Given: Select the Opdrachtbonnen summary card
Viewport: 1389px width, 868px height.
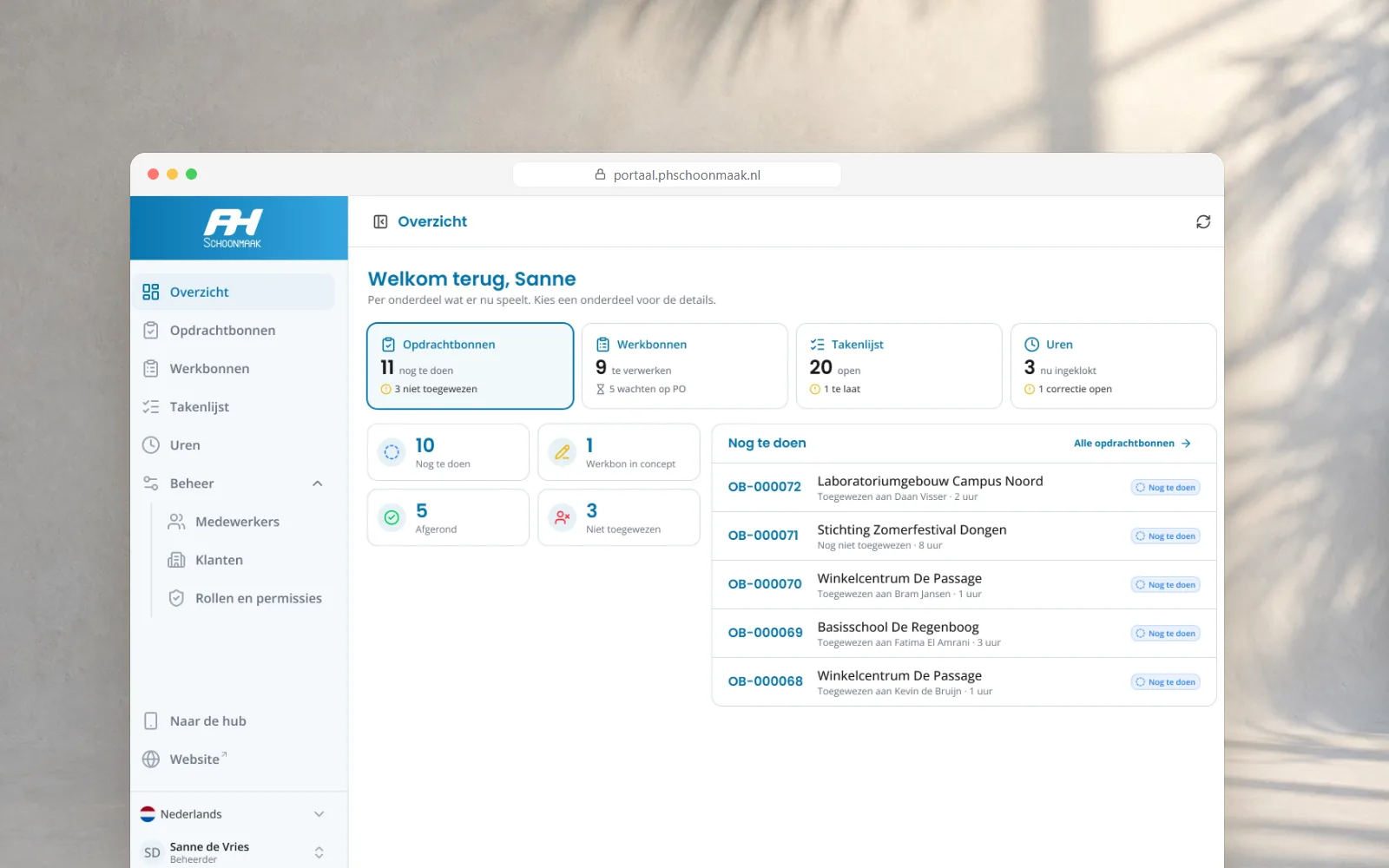Looking at the screenshot, I should point(471,366).
